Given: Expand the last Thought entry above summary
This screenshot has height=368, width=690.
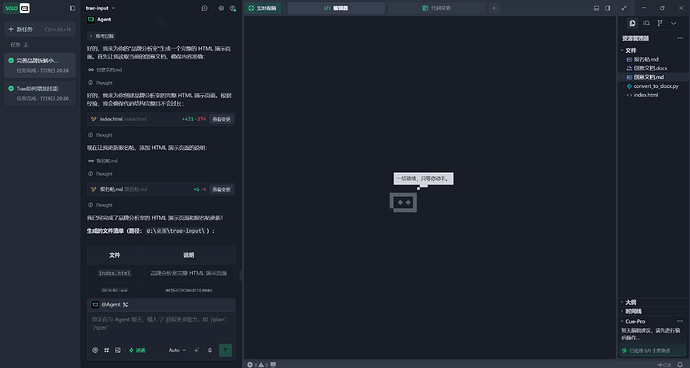Looking at the screenshot, I should coord(100,205).
